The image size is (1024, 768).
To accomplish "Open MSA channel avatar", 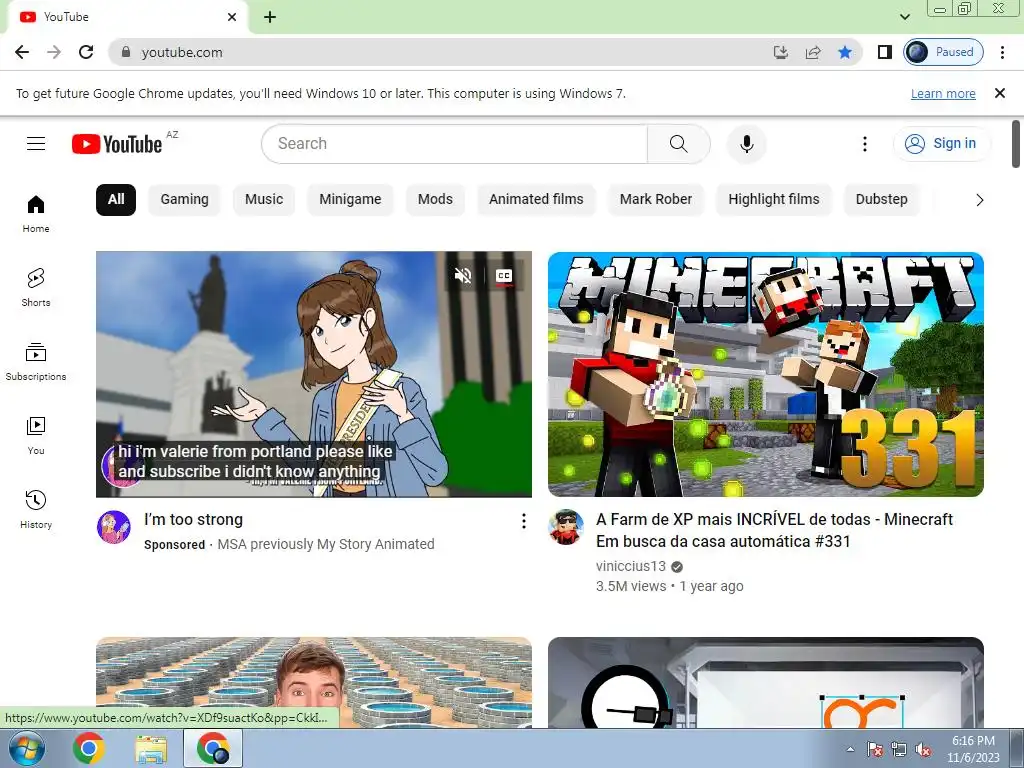I will (114, 527).
